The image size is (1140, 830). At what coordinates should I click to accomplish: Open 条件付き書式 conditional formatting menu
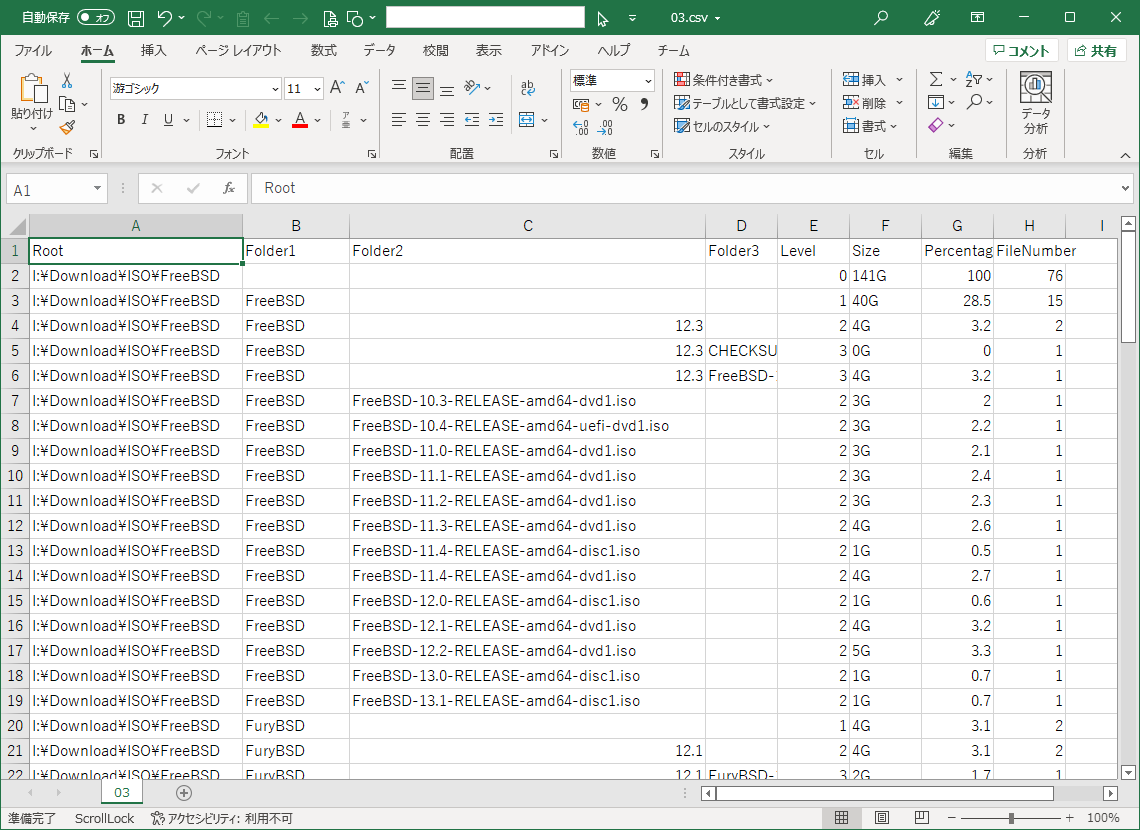[x=723, y=80]
